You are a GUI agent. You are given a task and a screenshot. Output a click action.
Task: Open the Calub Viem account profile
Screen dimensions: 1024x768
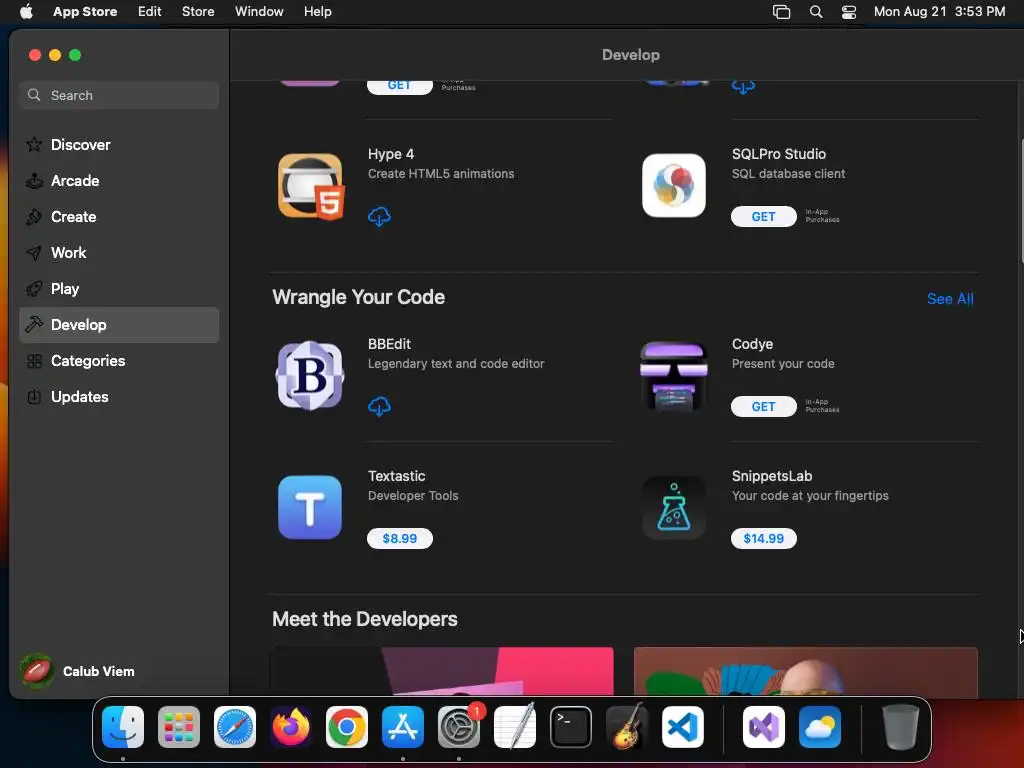77,671
